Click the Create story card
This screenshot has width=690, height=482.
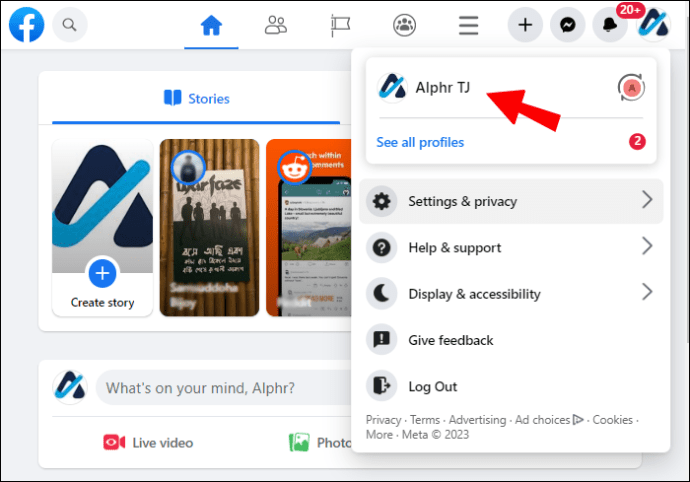click(103, 228)
